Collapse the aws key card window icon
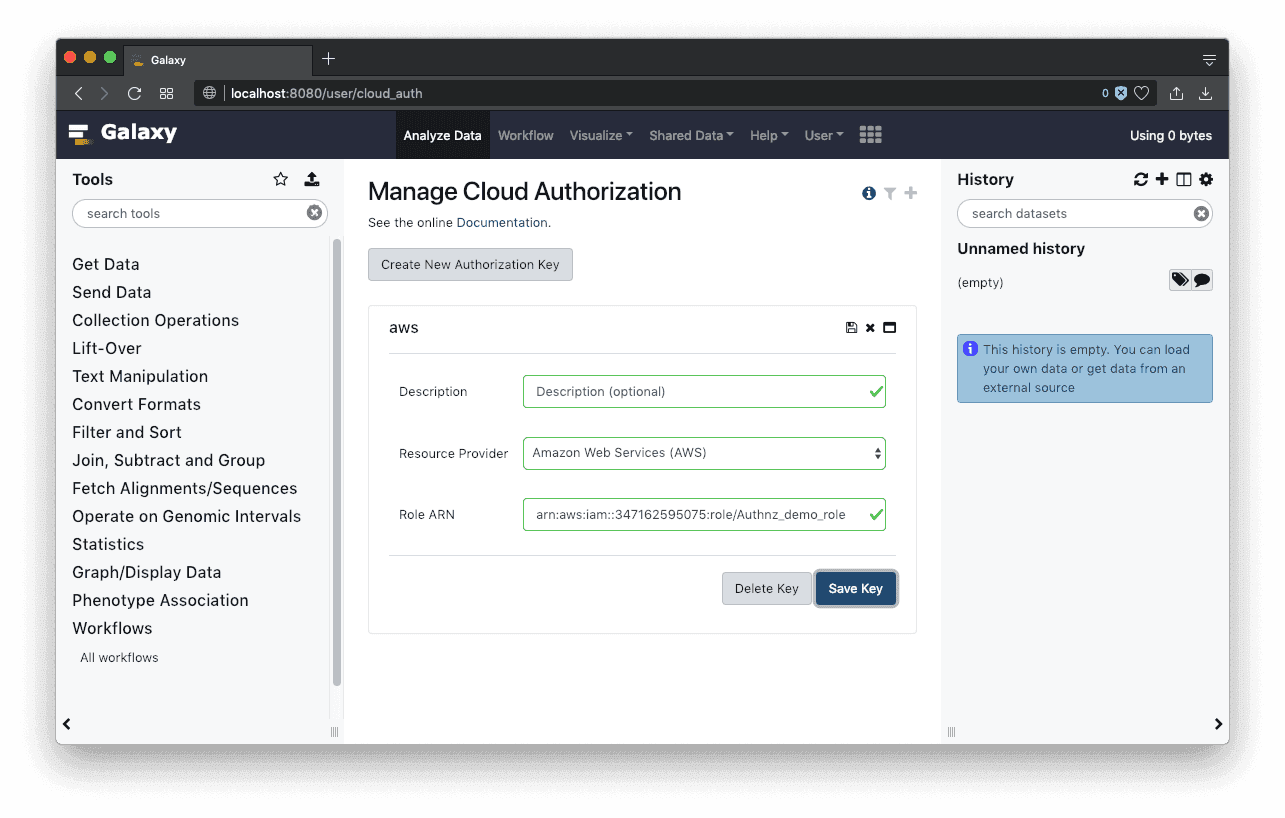This screenshot has width=1285, height=818. (x=889, y=328)
